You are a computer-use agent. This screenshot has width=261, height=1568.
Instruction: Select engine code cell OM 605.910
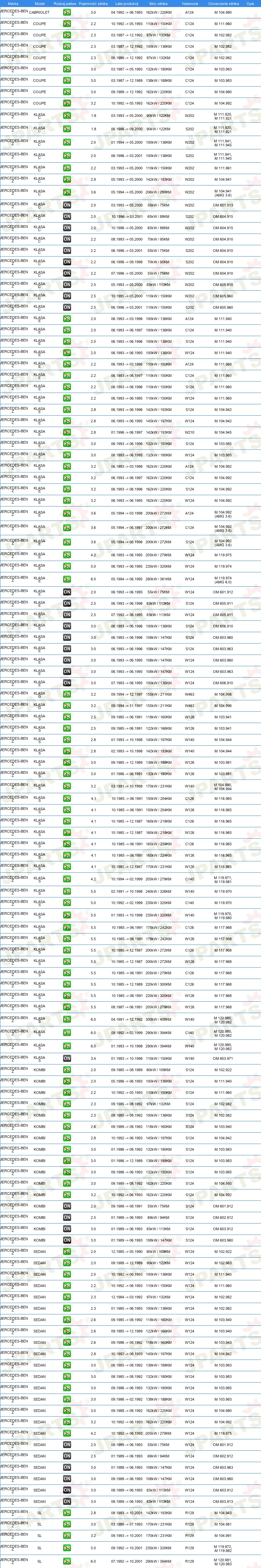tap(223, 284)
